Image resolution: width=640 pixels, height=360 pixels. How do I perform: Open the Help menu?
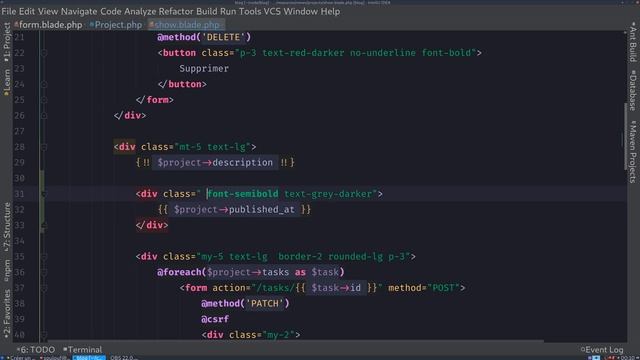330,11
